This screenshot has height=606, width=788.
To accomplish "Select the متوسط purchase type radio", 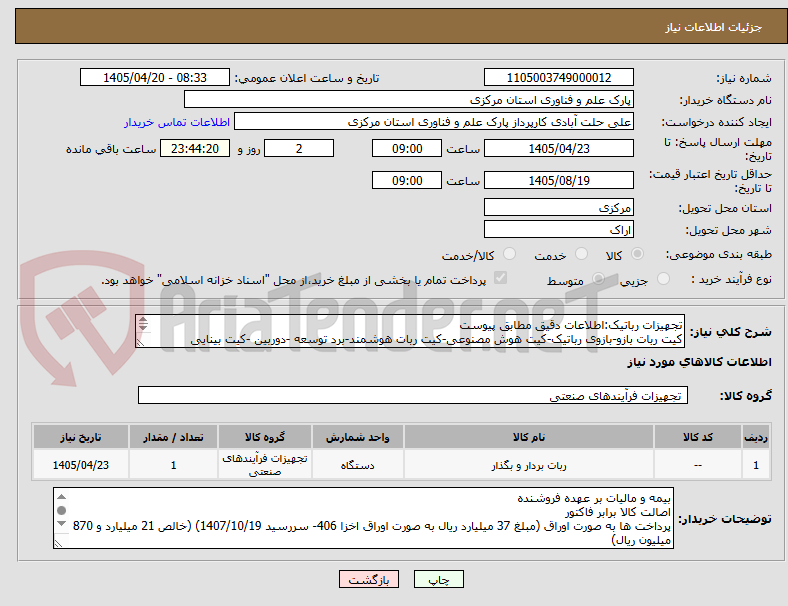I will [x=598, y=278].
